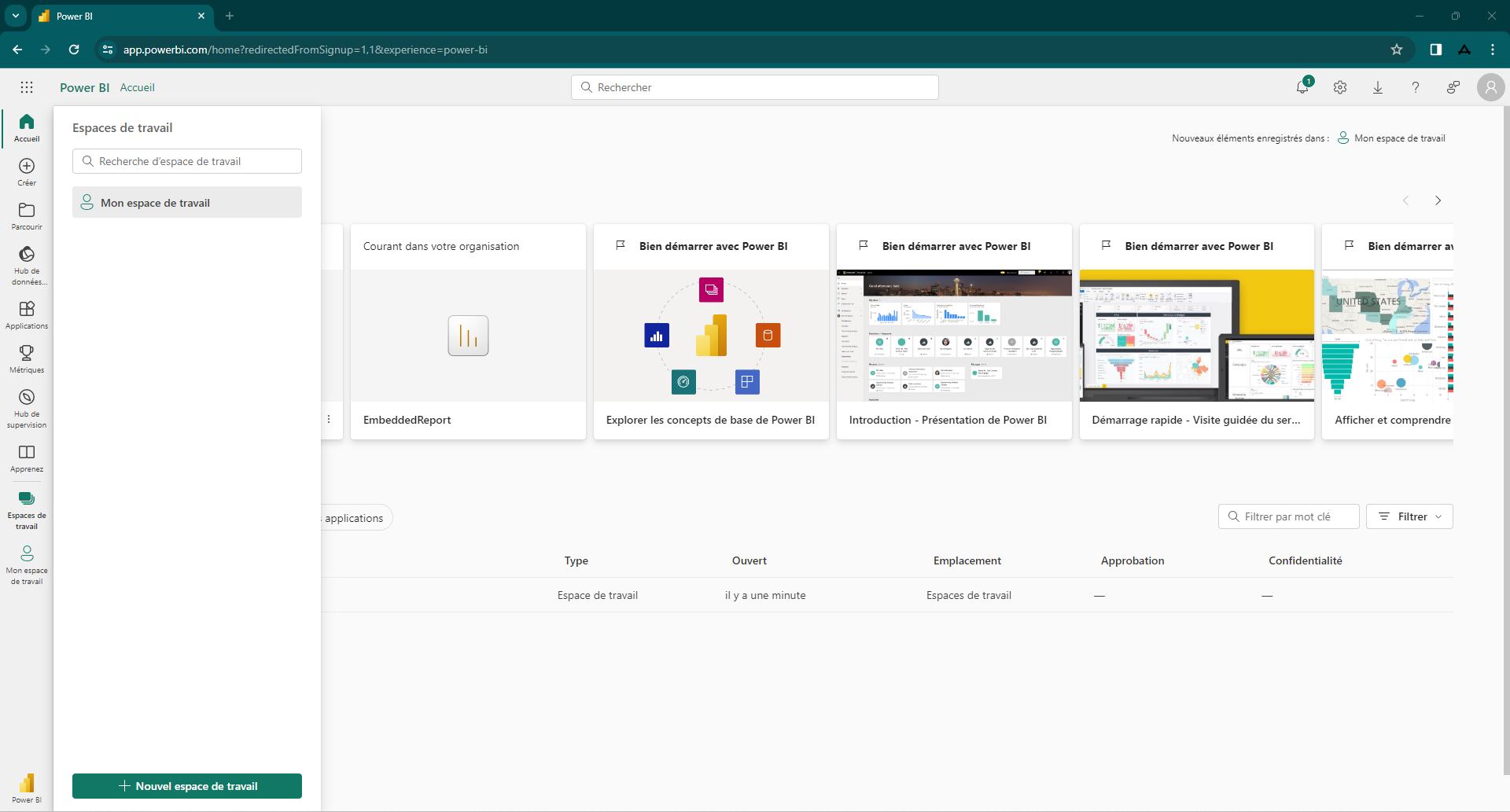Open Introduction - Présentation de Power BI card
The width and height of the screenshot is (1510, 812).
954,332
